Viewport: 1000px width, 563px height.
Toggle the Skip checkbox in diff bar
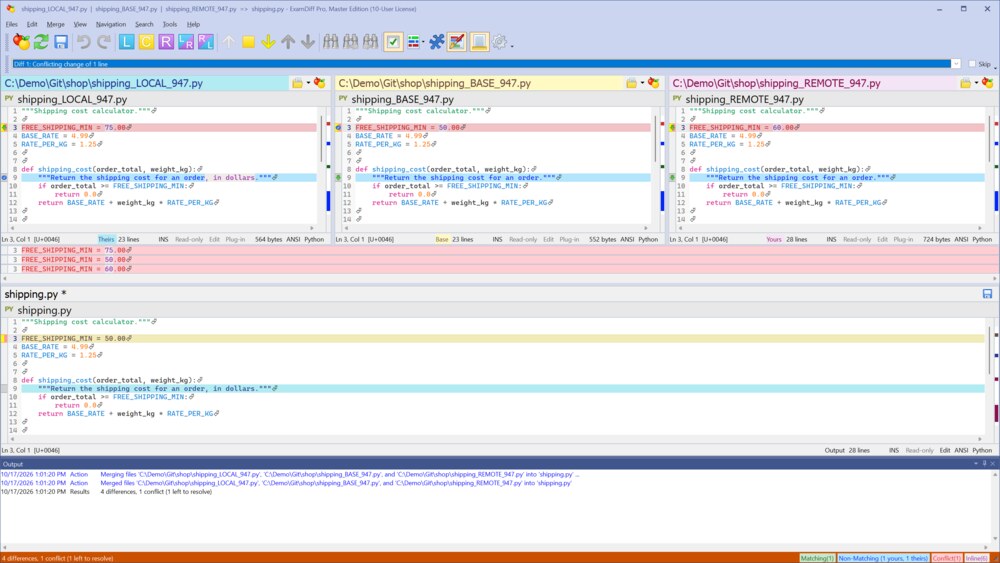pos(972,64)
